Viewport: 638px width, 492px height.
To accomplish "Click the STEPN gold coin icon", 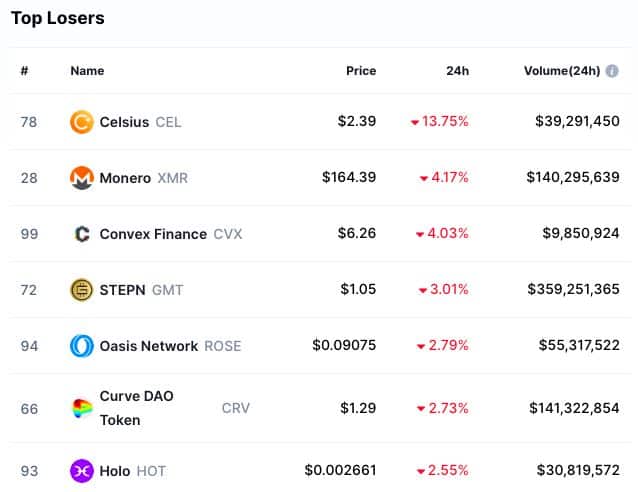I will point(81,290).
